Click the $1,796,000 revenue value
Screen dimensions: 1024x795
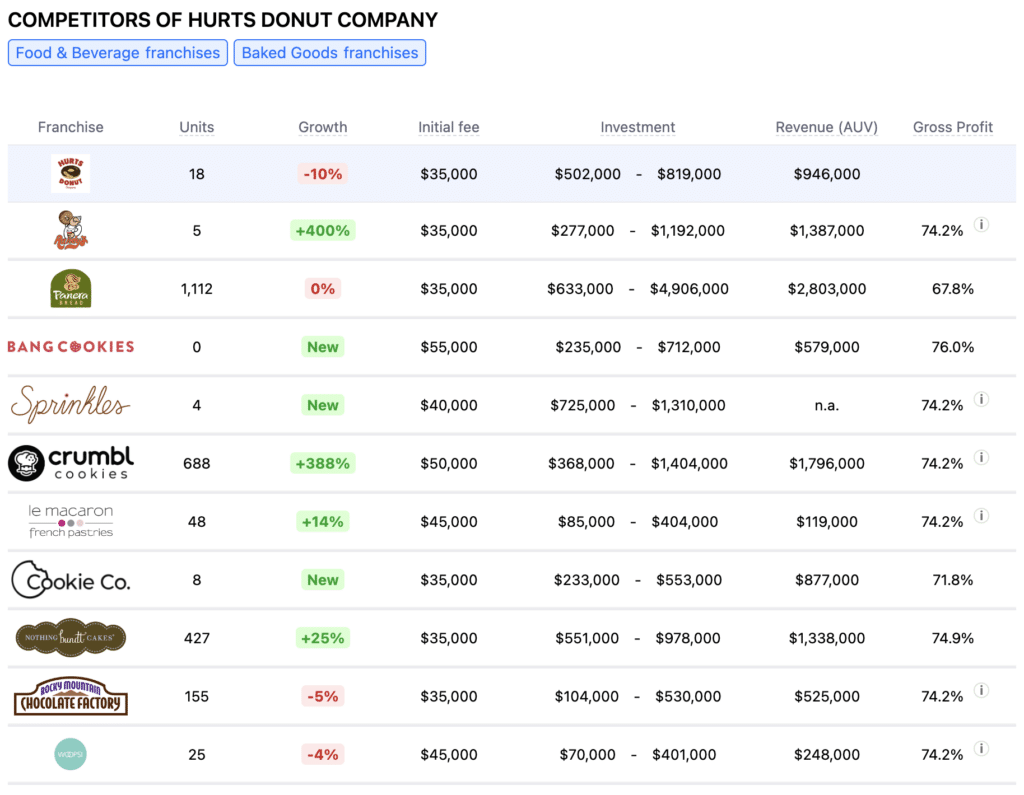827,463
